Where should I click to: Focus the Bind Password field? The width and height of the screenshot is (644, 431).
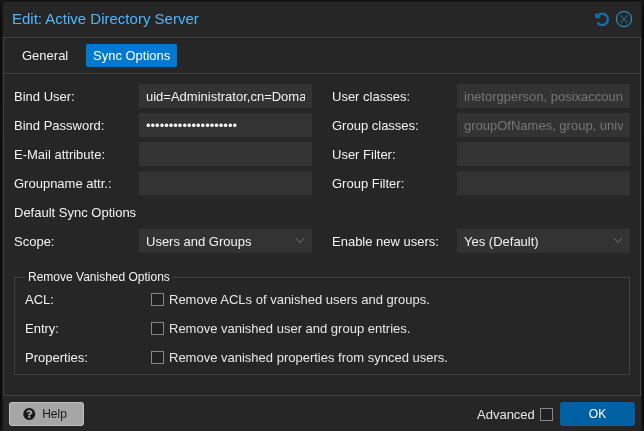click(225, 125)
